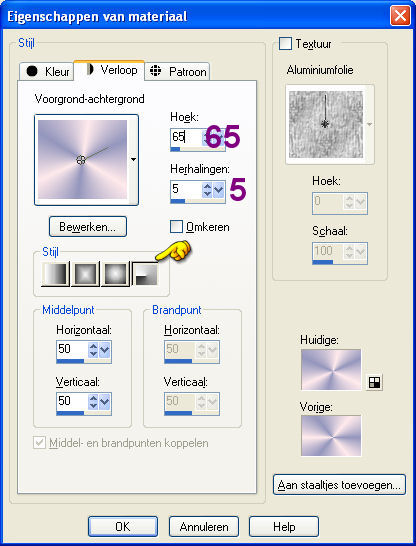The height and width of the screenshot is (546, 416).
Task: Switch to the Patroon tab
Action: (x=178, y=71)
